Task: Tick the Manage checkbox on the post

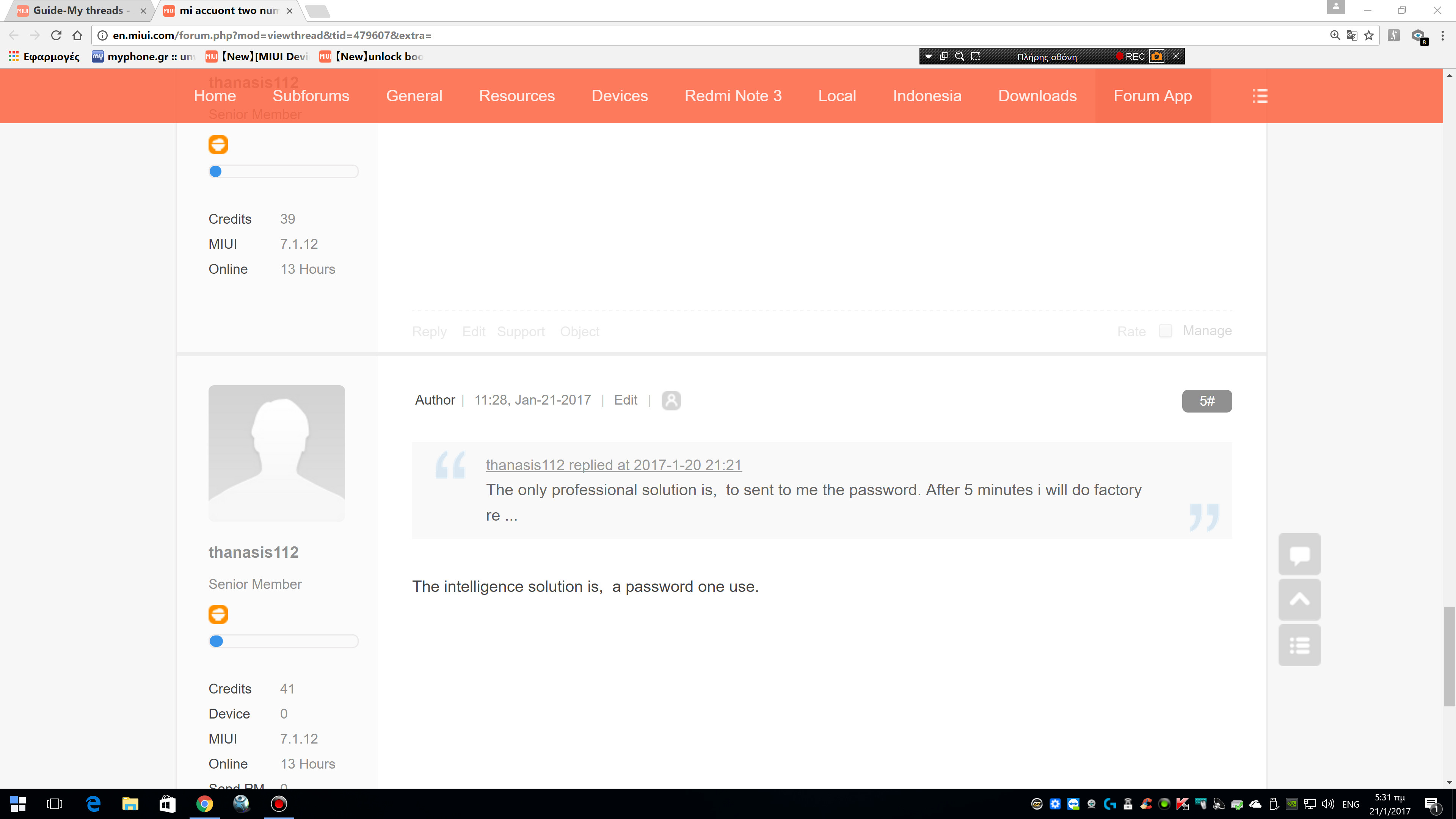Action: tap(1165, 331)
